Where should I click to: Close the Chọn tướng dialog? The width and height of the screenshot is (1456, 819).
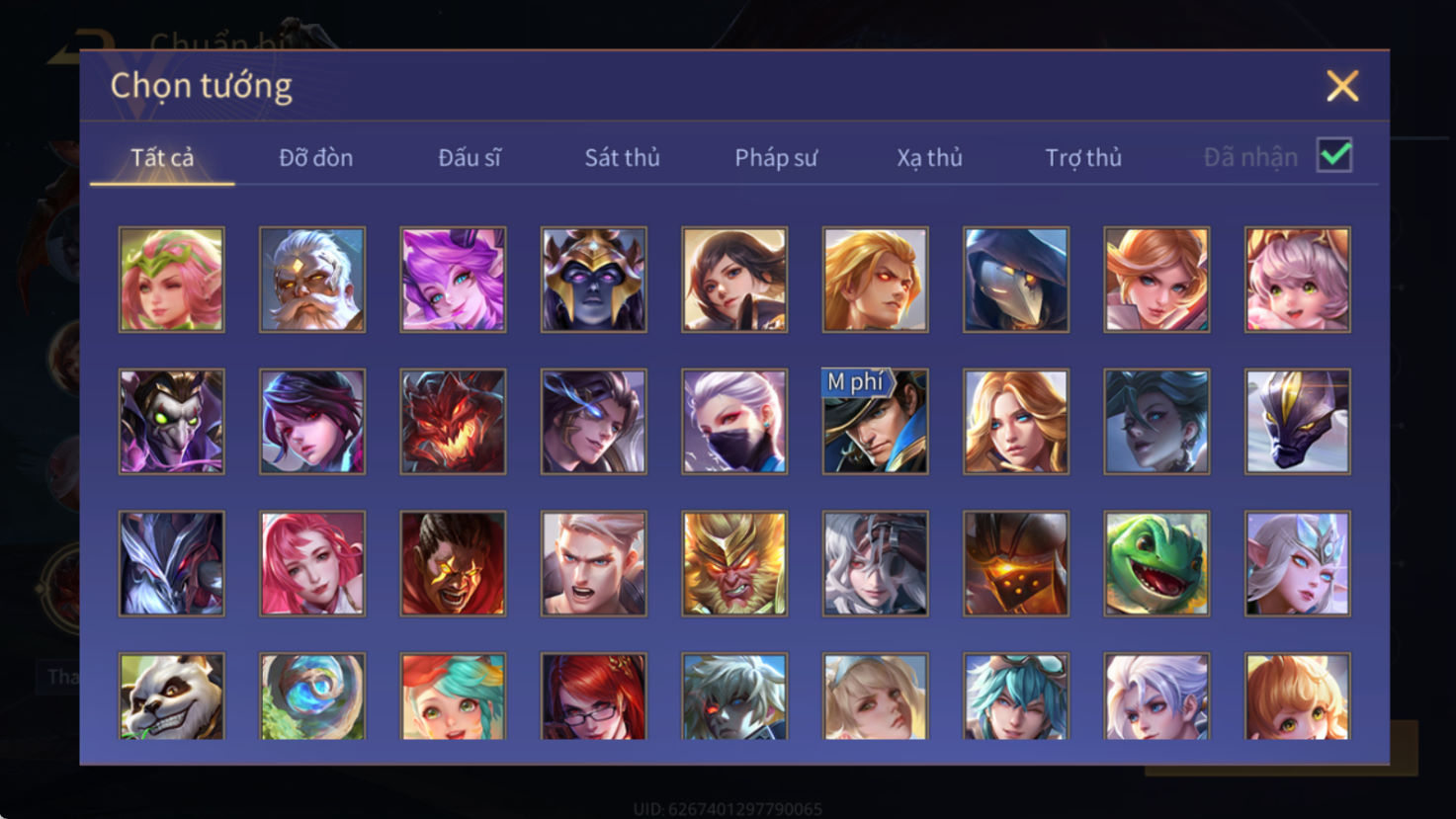[x=1342, y=86]
